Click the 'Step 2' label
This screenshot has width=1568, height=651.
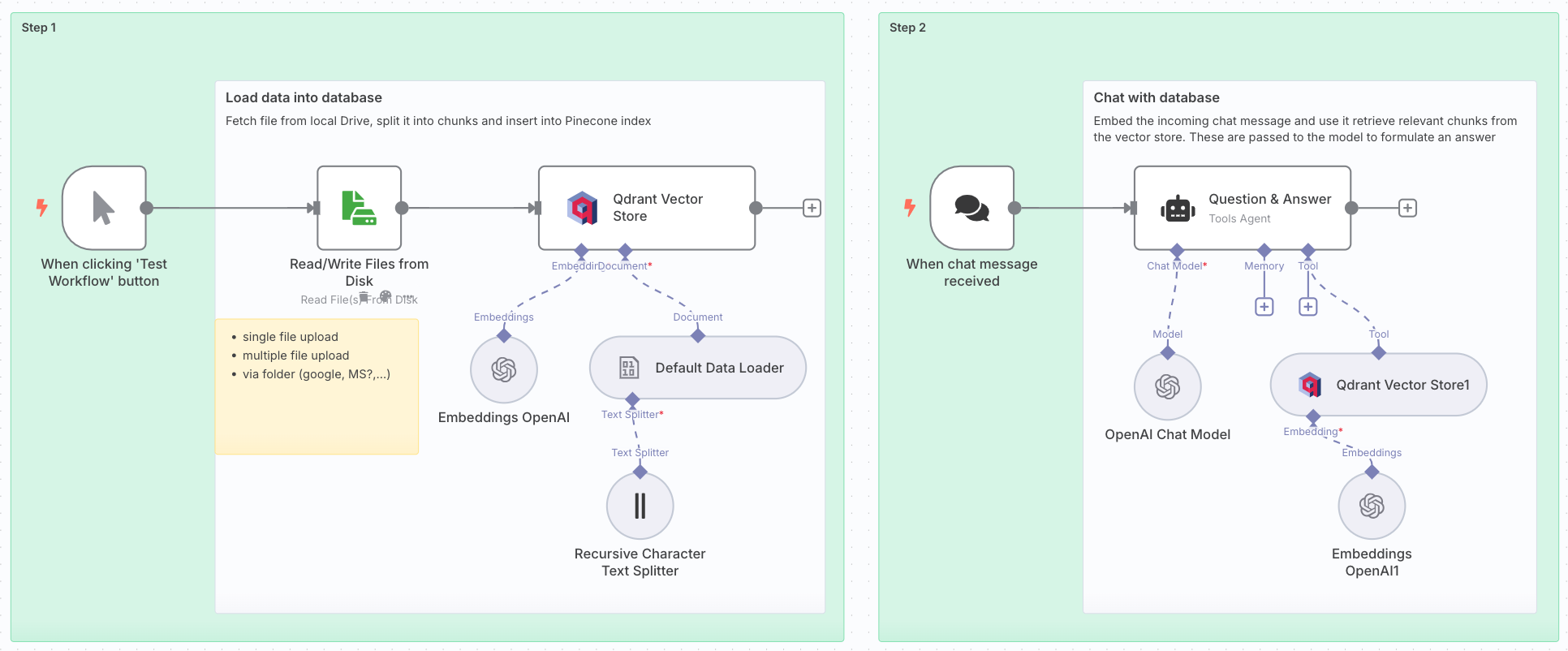pos(907,28)
